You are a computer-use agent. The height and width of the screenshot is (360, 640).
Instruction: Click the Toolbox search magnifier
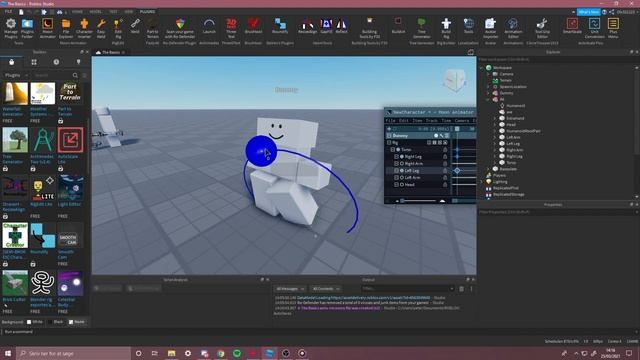(75, 75)
